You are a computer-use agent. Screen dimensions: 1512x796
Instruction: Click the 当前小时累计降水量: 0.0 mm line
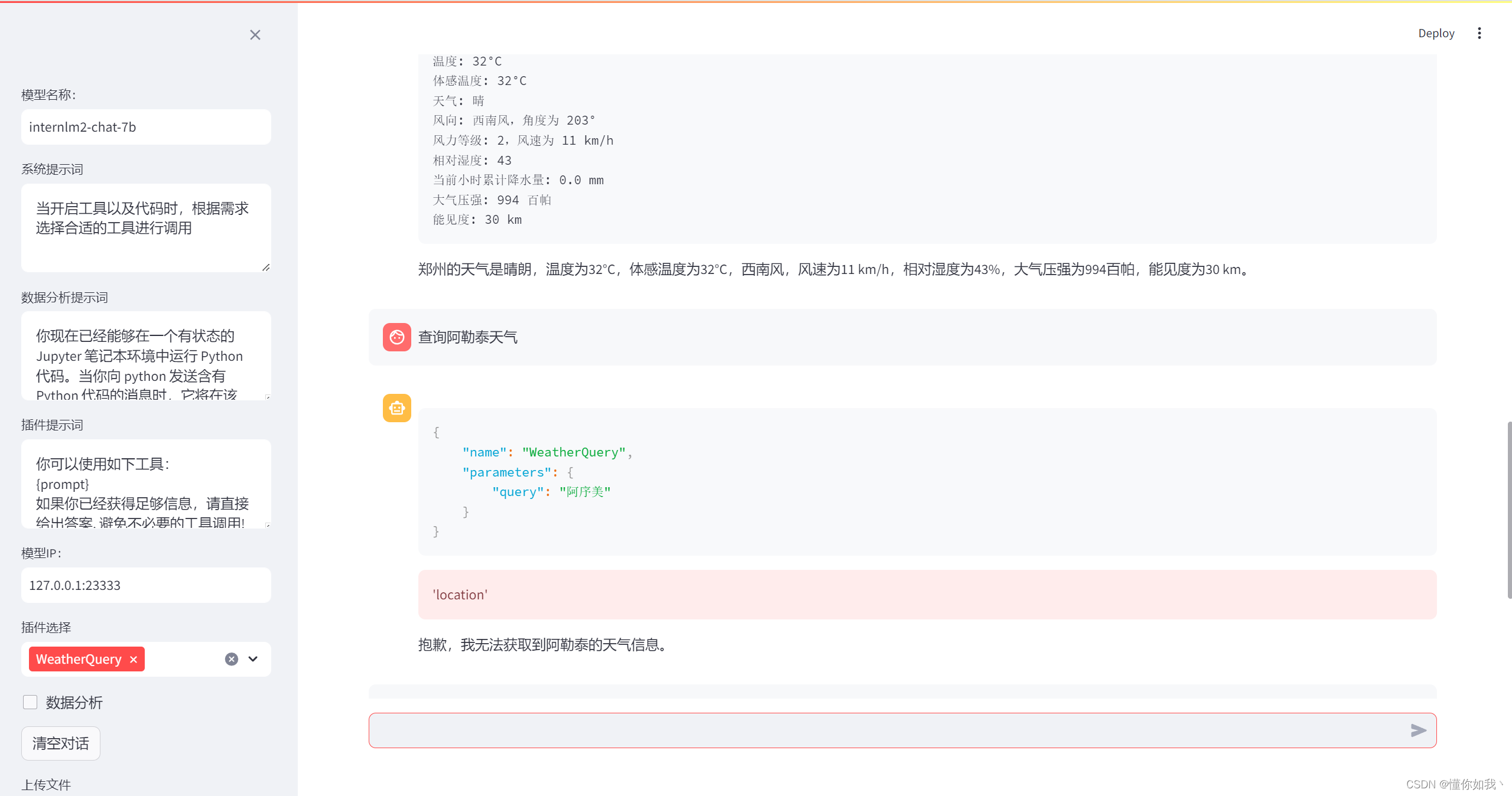point(518,180)
